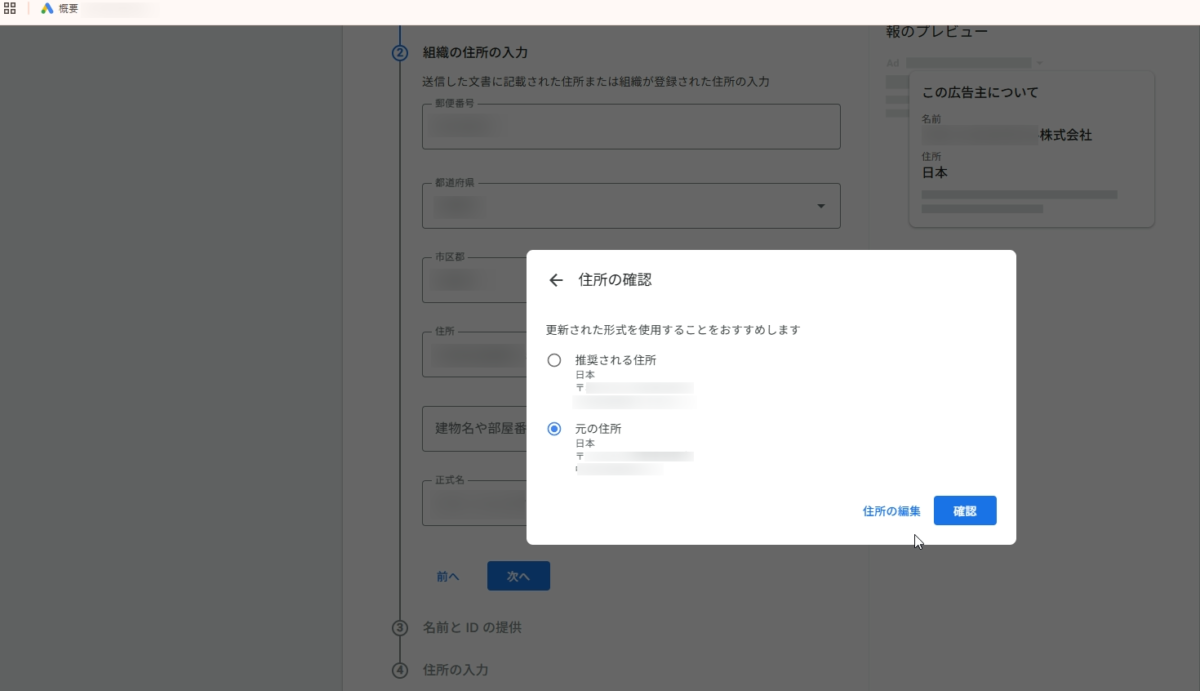1200x691 pixels.
Task: Confirm the address with 確認 button
Action: pos(964,511)
